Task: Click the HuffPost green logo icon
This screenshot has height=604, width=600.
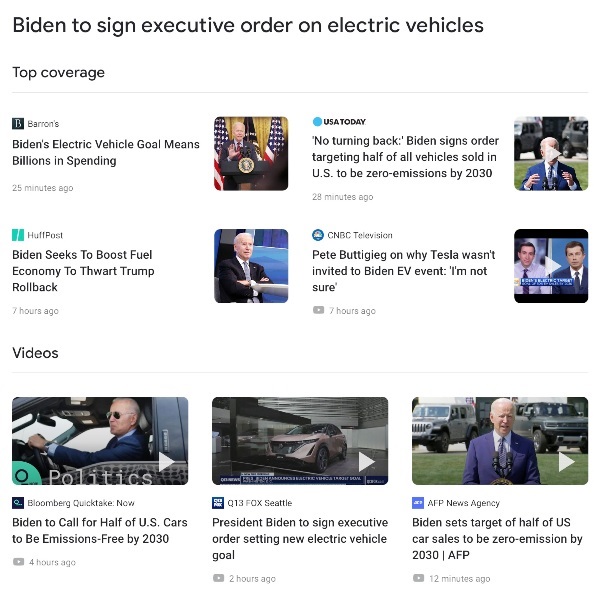Action: coord(18,235)
